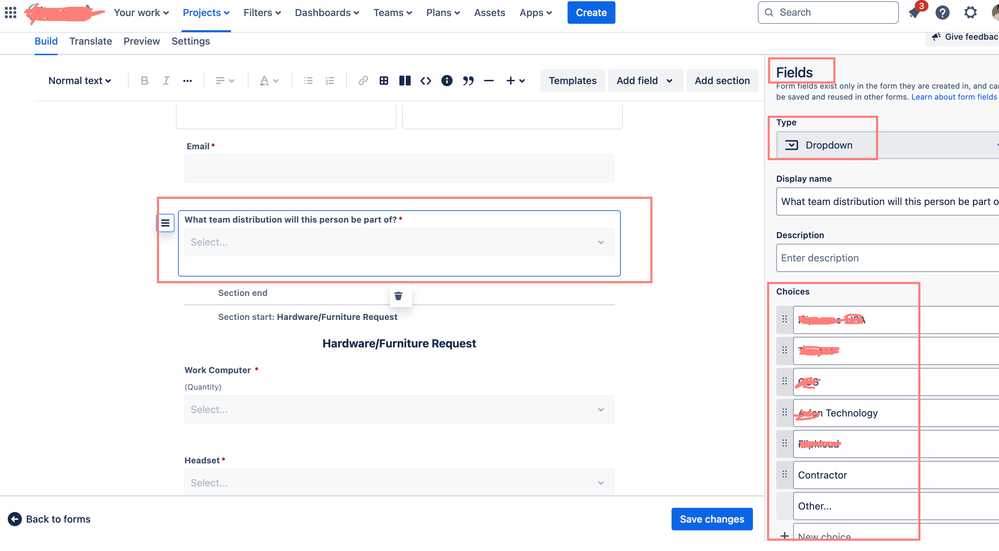Screen dimensions: 999x551
Task: Open the Normal text style dropdown
Action: tap(80, 81)
